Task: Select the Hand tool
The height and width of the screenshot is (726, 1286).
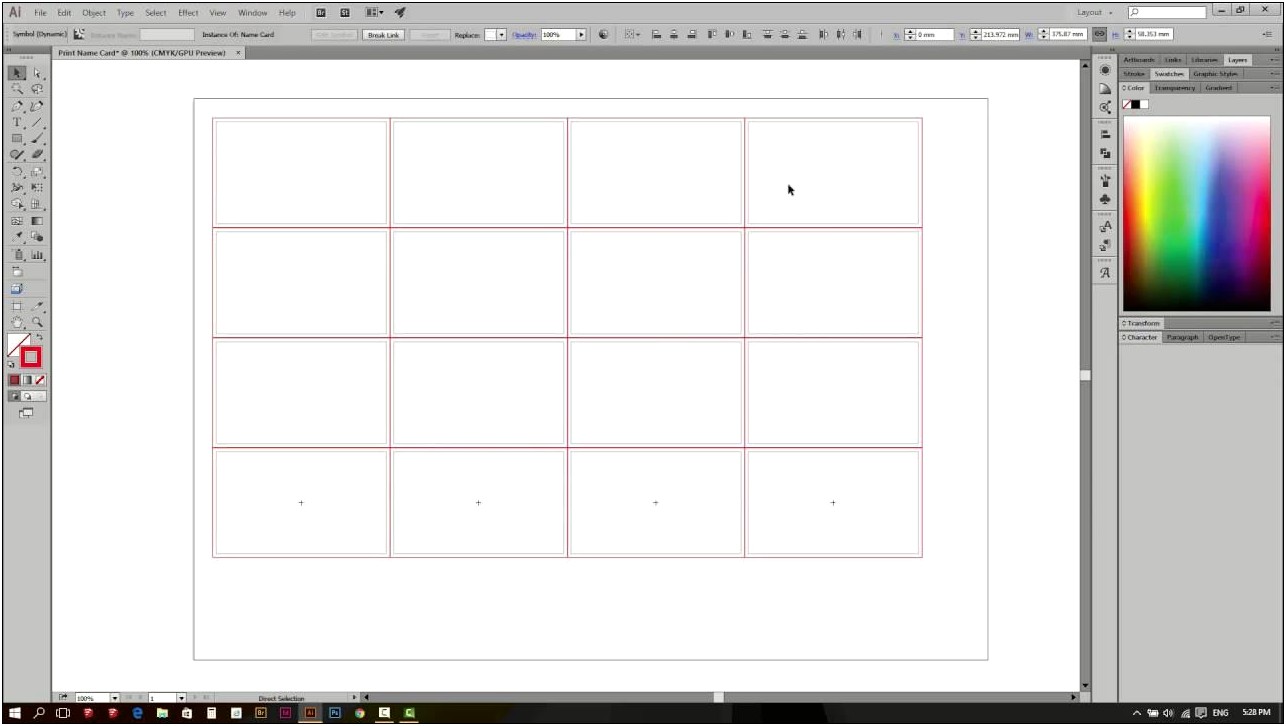Action: click(17, 322)
